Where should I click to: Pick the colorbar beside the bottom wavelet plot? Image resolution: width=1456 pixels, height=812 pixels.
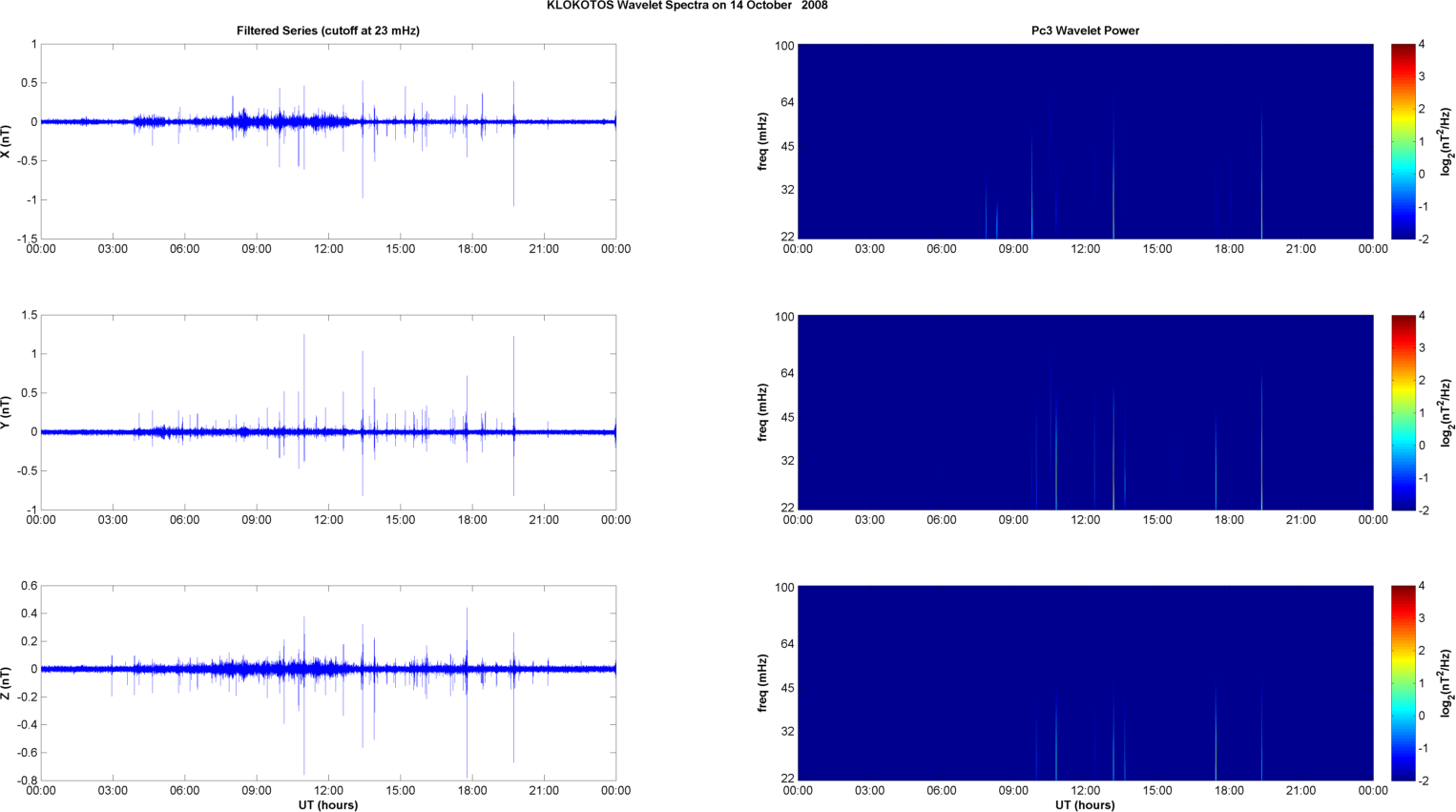point(1403,683)
